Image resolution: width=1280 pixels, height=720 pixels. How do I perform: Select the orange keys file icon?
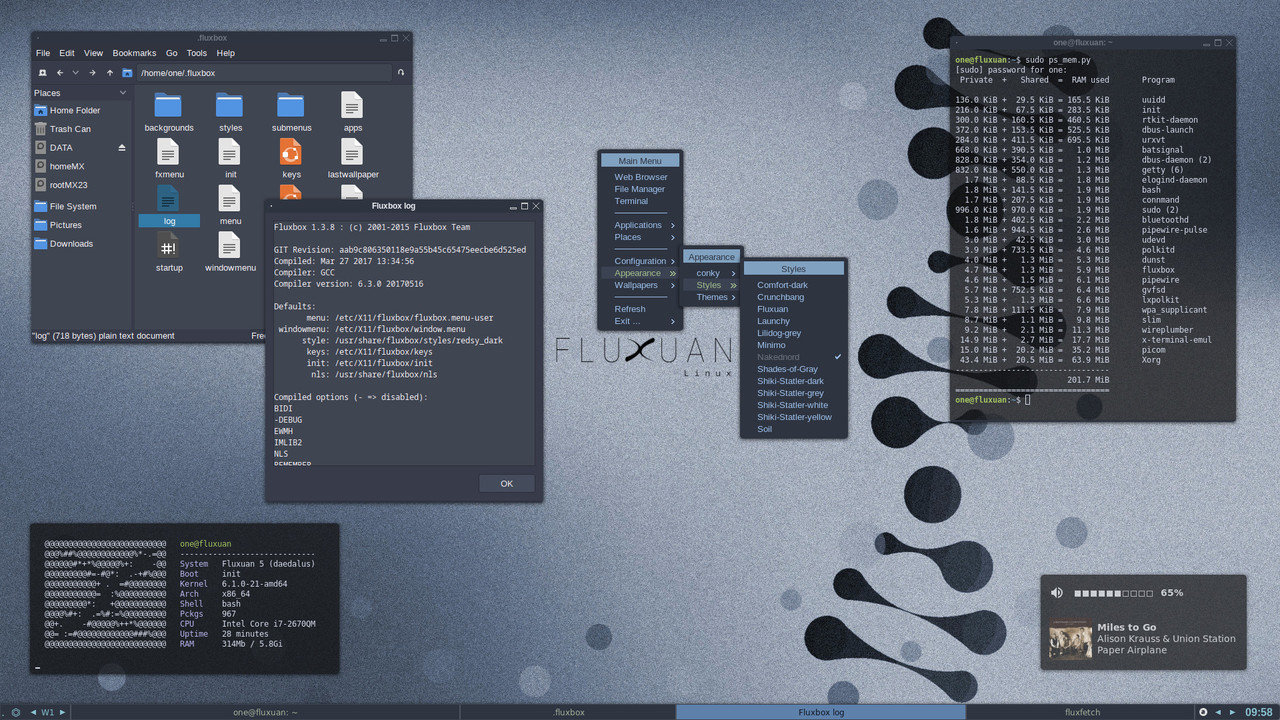tap(291, 151)
